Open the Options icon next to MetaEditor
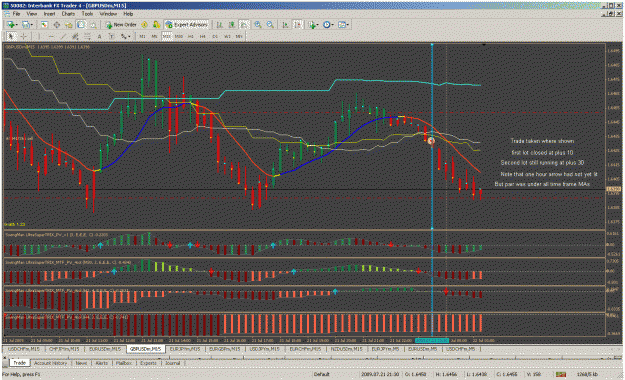Viewport: 625px width, 380px height. tap(156, 25)
